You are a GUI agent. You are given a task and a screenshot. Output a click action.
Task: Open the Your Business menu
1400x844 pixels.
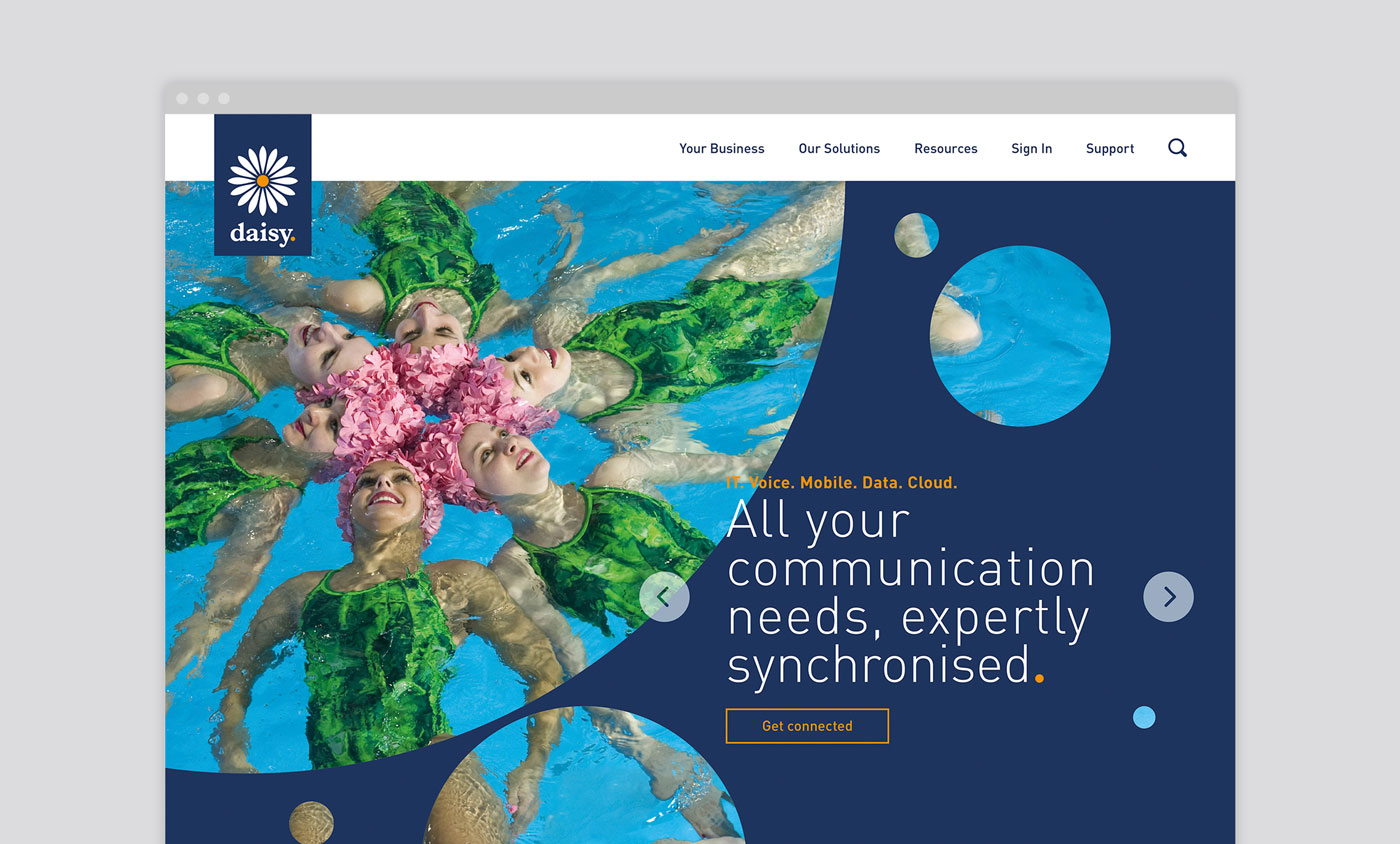pyautogui.click(x=721, y=149)
